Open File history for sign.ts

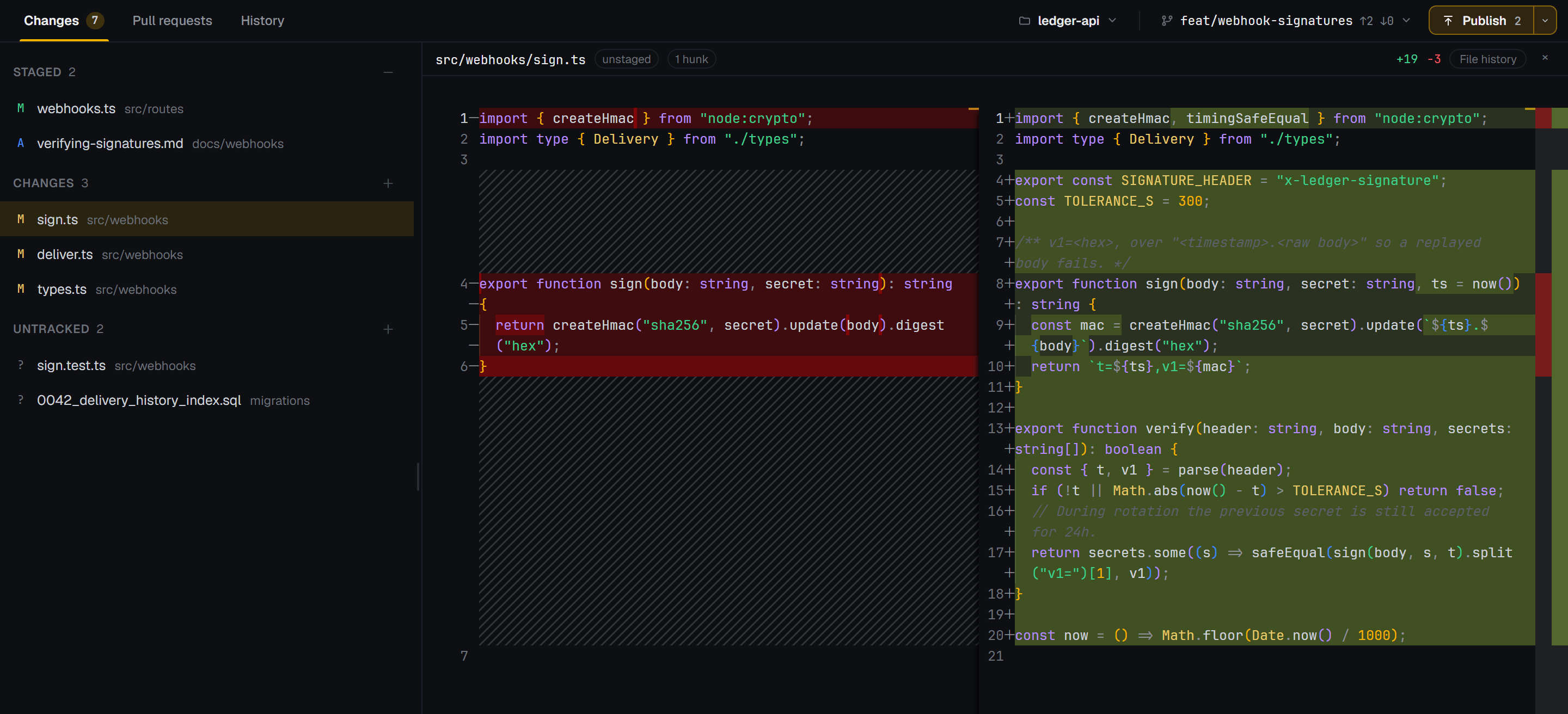(1487, 59)
